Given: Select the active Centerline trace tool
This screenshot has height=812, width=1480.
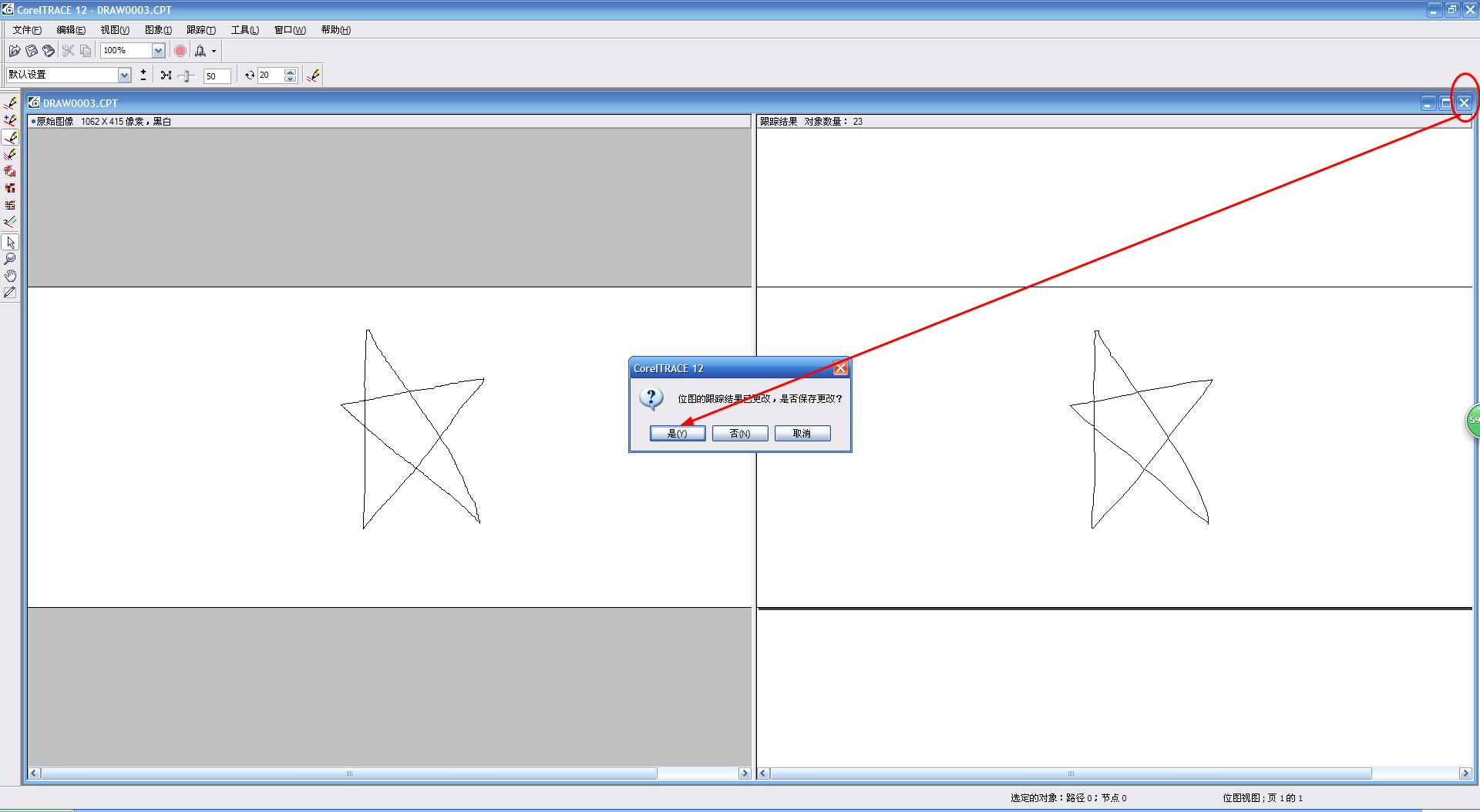Looking at the screenshot, I should click(x=10, y=138).
